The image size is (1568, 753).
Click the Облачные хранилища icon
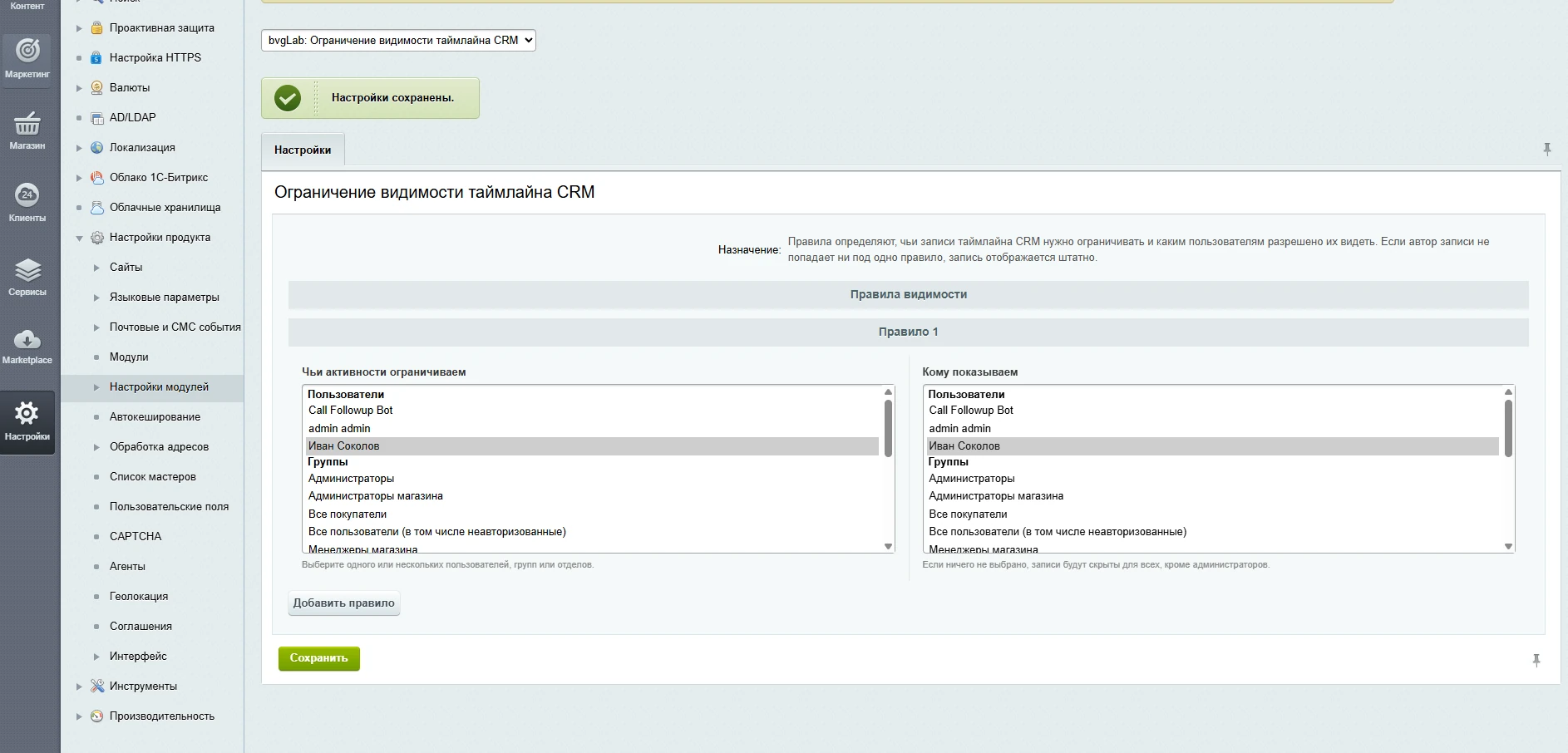96,207
